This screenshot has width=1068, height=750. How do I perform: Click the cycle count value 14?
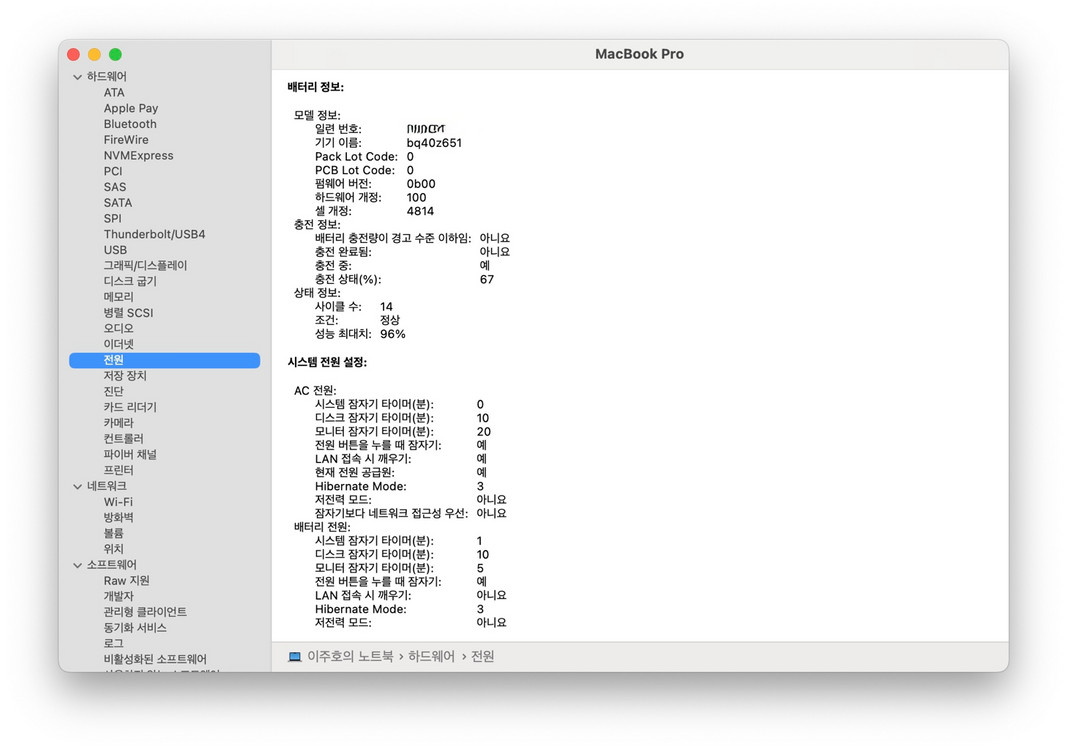click(386, 307)
